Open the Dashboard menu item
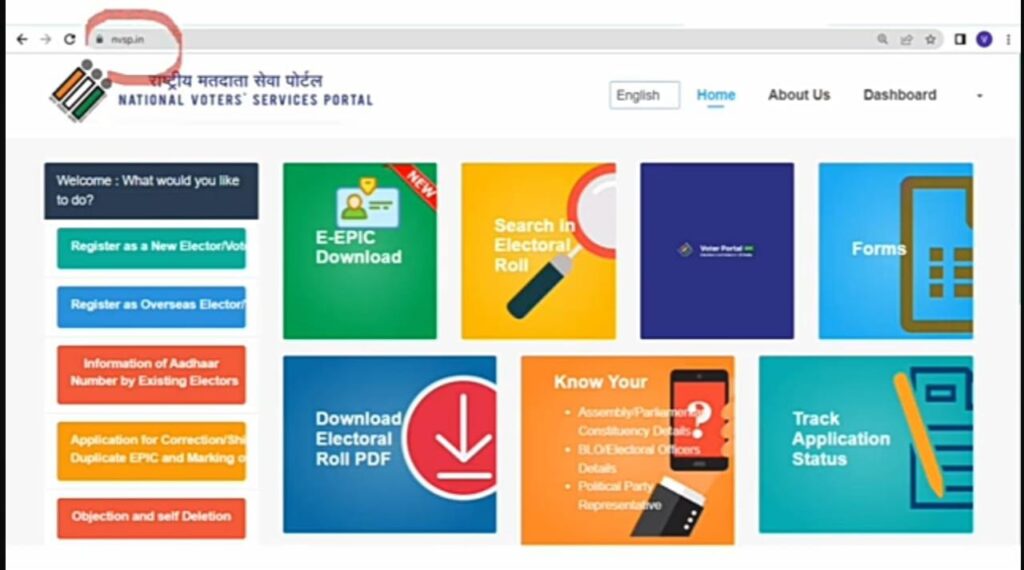This screenshot has width=1024, height=570. click(x=899, y=95)
